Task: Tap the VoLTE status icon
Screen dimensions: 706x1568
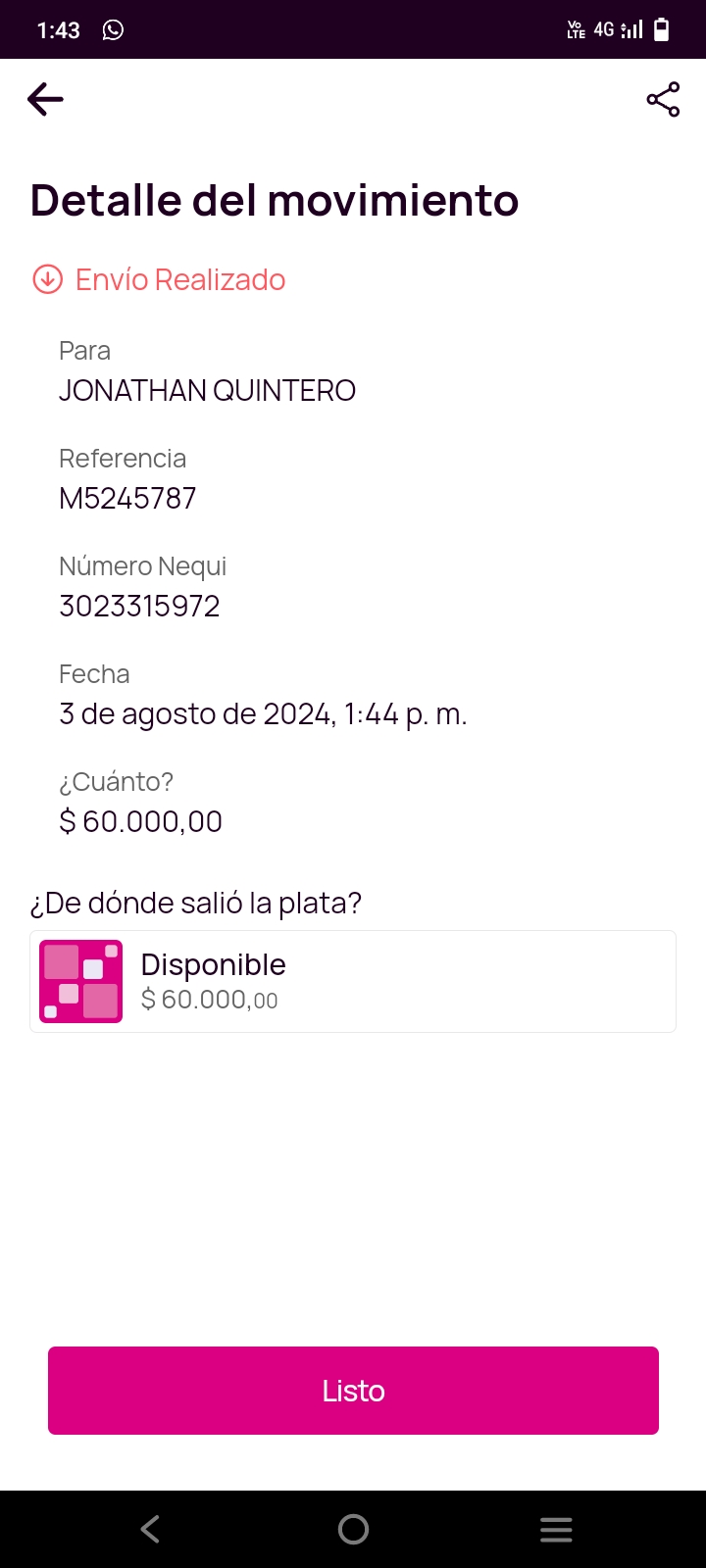Action: (x=576, y=29)
